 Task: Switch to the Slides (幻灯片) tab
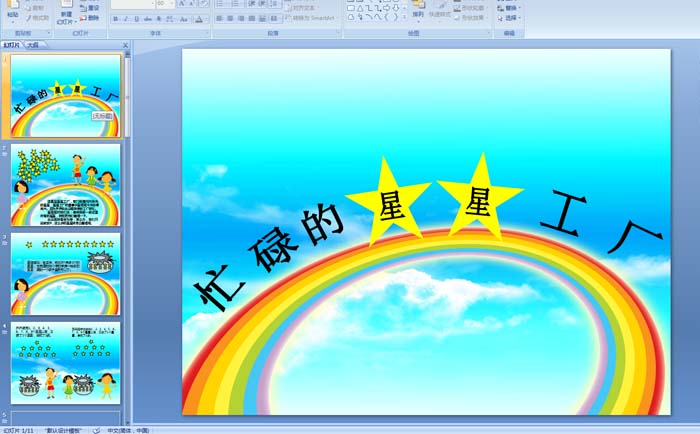click(x=12, y=45)
